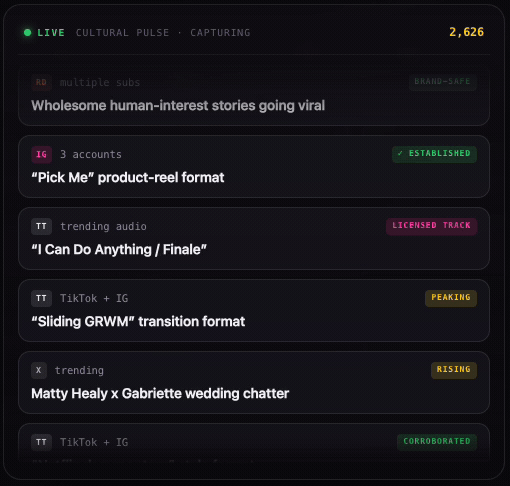
Task: Click the green LIVE status dot
Action: tap(28, 33)
